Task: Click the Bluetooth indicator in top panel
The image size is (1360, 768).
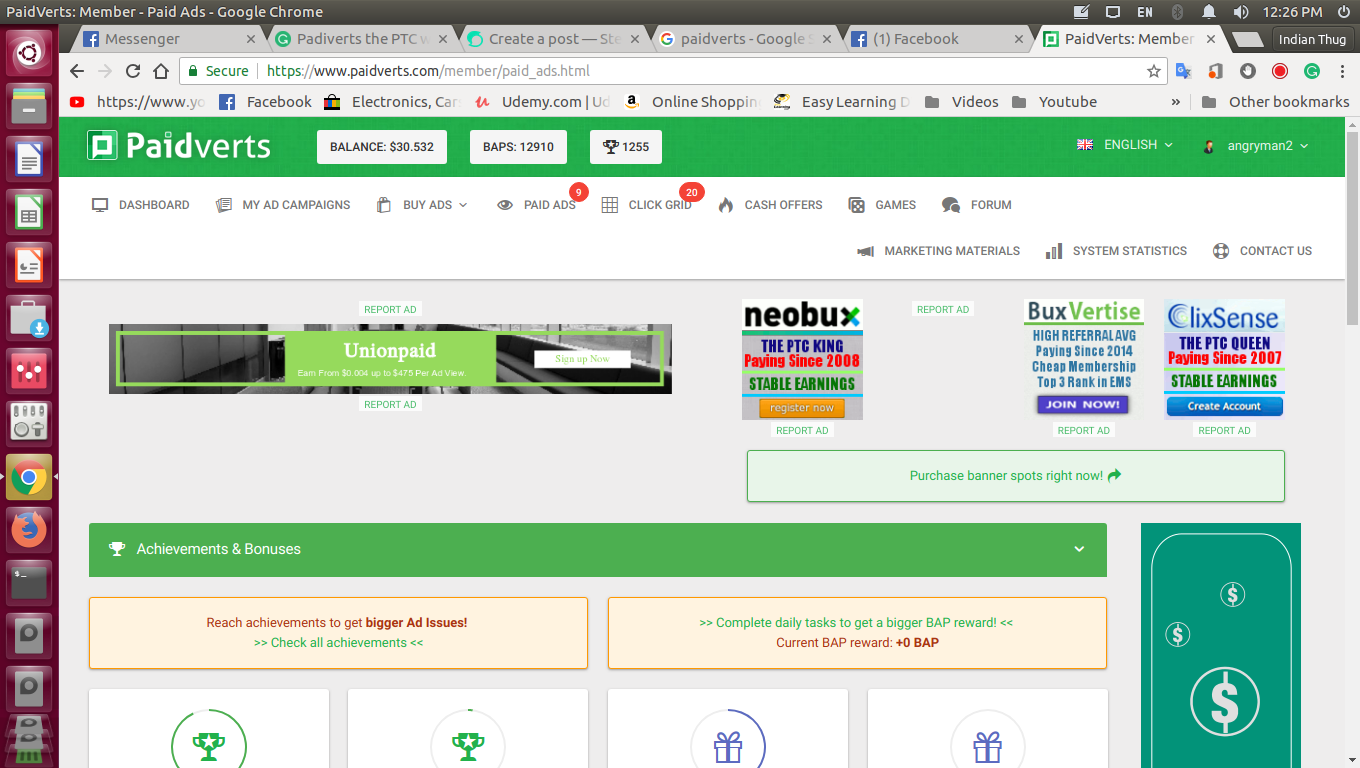Action: pyautogui.click(x=1177, y=12)
